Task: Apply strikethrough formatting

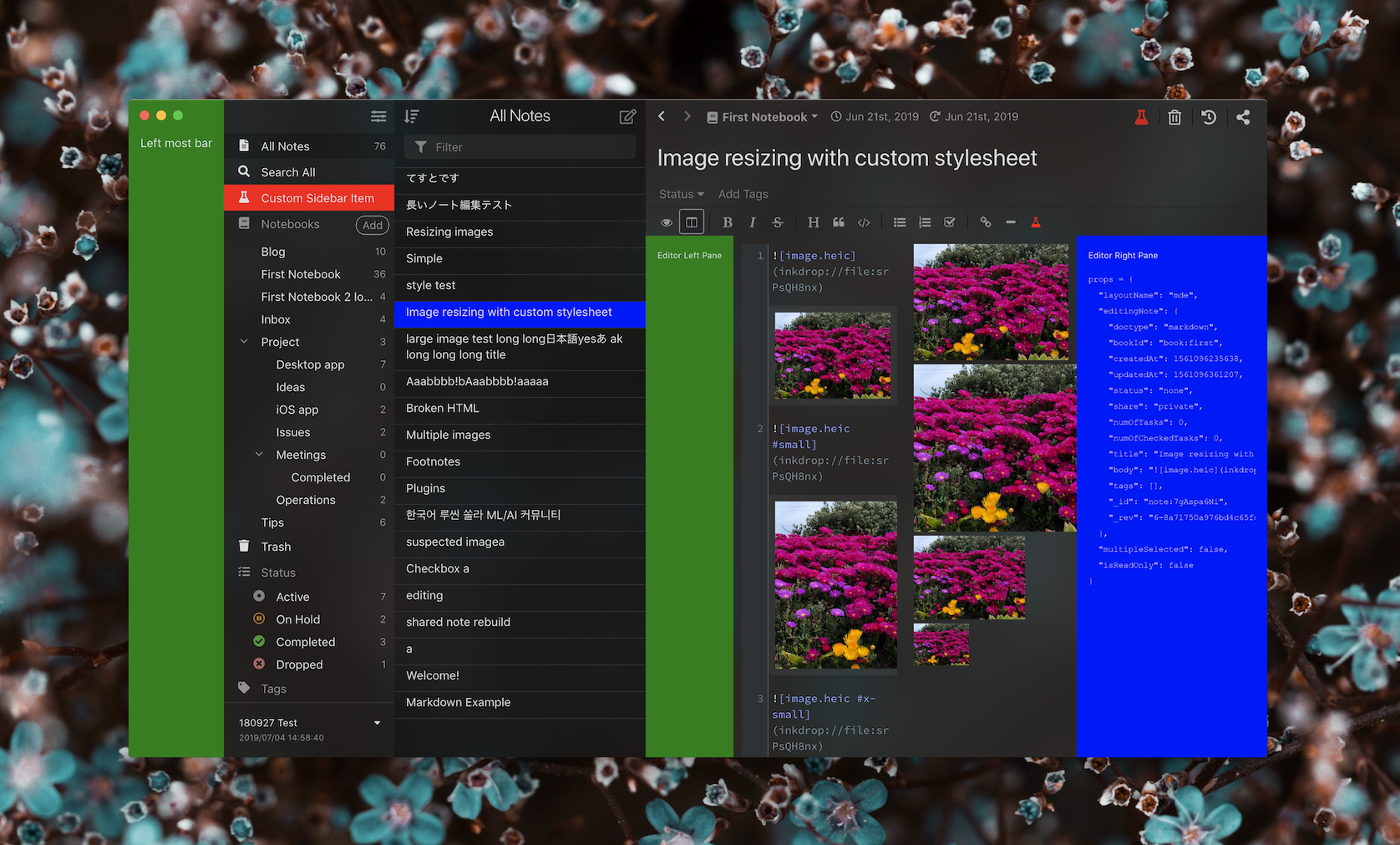Action: [x=778, y=222]
